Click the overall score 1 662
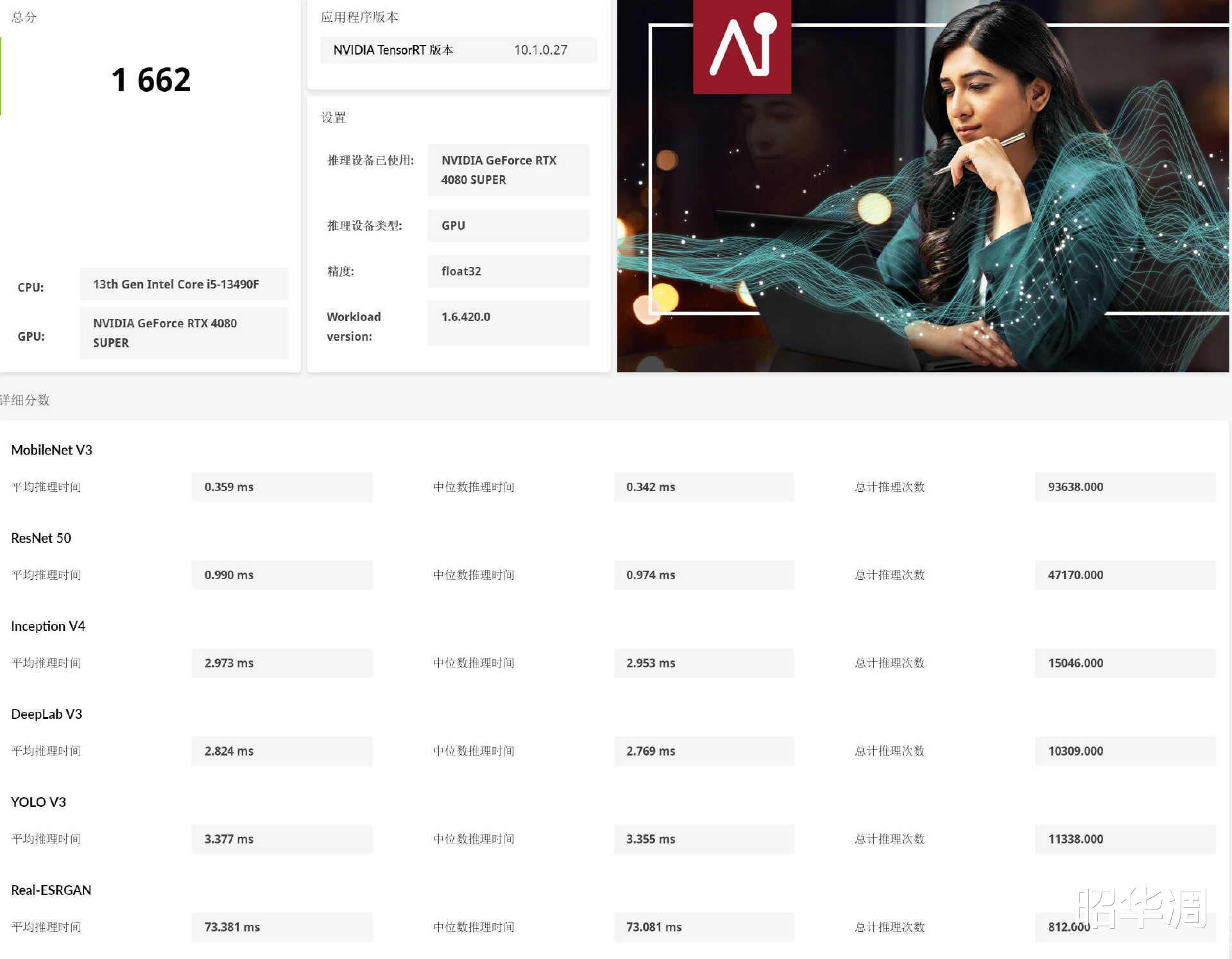This screenshot has width=1232, height=959. pos(151,78)
